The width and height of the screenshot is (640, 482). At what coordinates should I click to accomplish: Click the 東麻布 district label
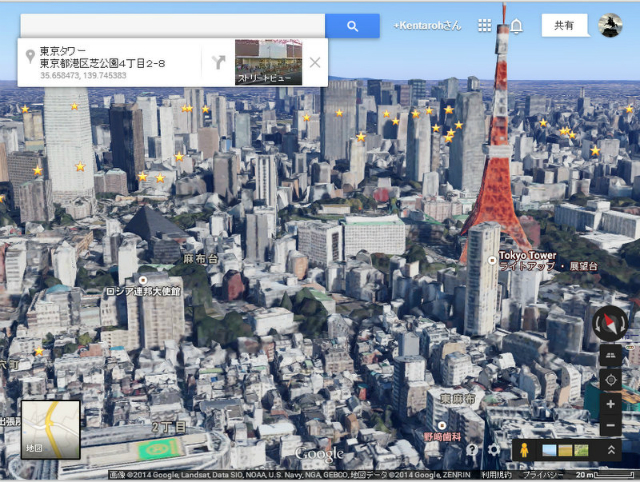coord(458,398)
